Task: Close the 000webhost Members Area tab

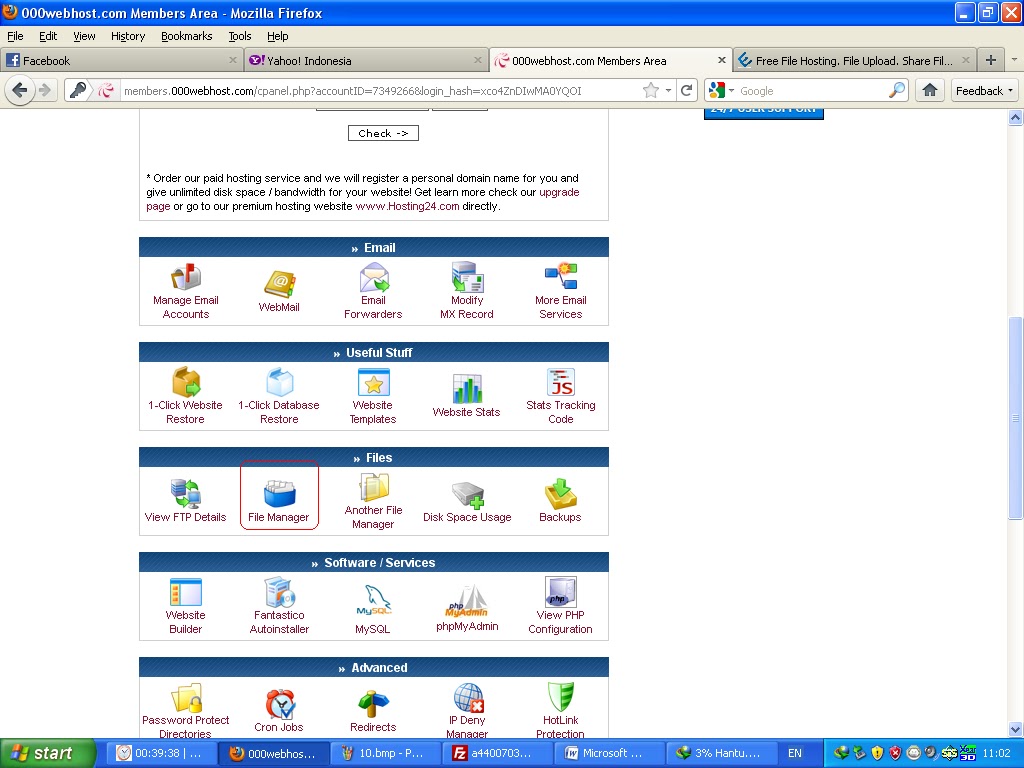Action: point(722,60)
